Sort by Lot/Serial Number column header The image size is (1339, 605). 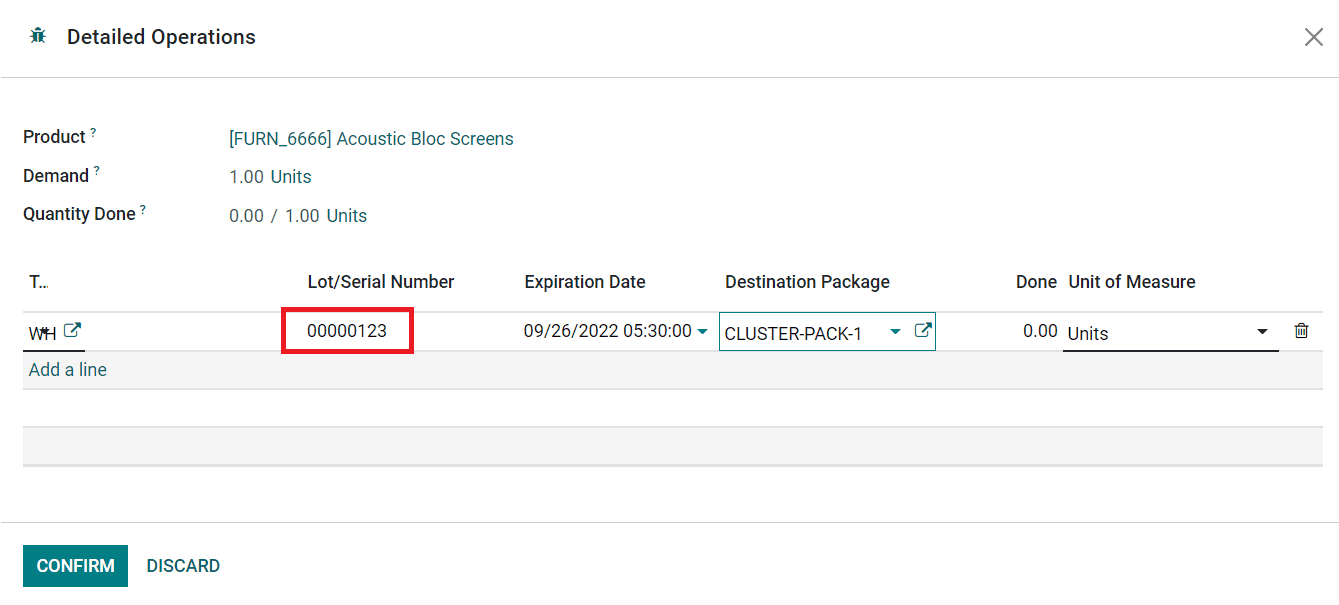coord(381,282)
